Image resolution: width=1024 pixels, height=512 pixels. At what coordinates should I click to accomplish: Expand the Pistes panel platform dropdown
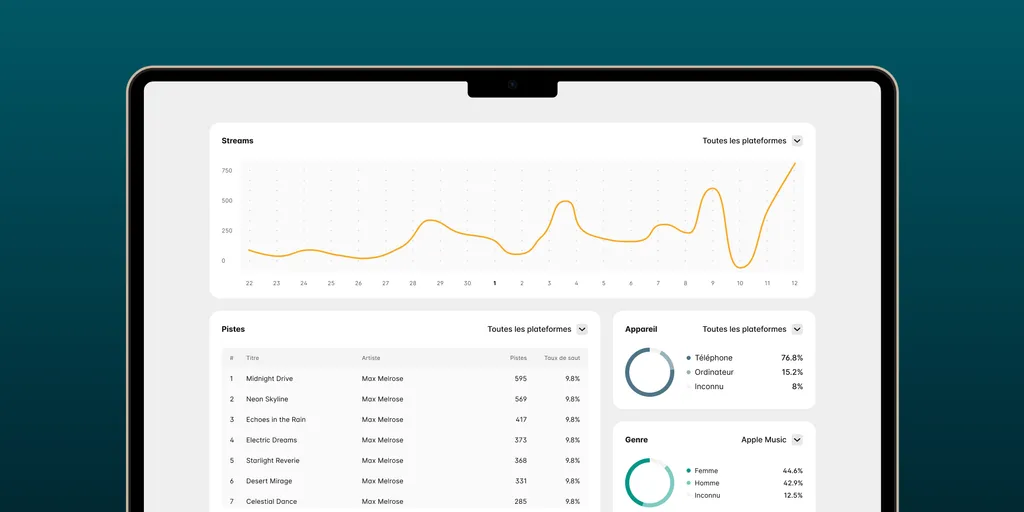pyautogui.click(x=582, y=329)
